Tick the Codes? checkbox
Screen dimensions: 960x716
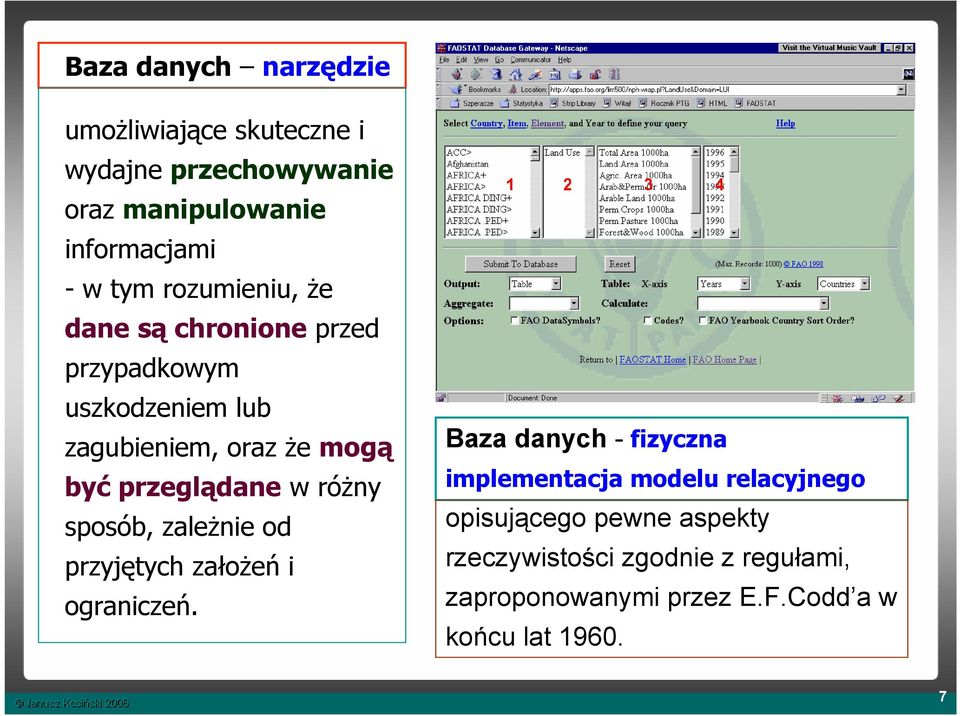647,320
